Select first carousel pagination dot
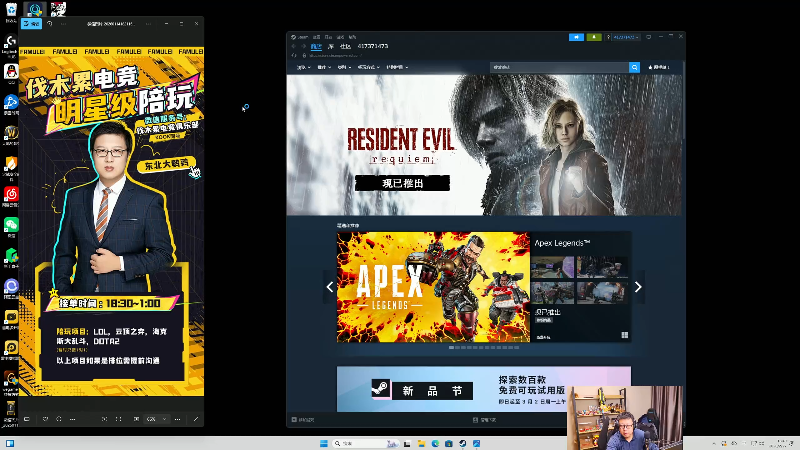Viewport: 800px width, 450px height. (x=452, y=347)
